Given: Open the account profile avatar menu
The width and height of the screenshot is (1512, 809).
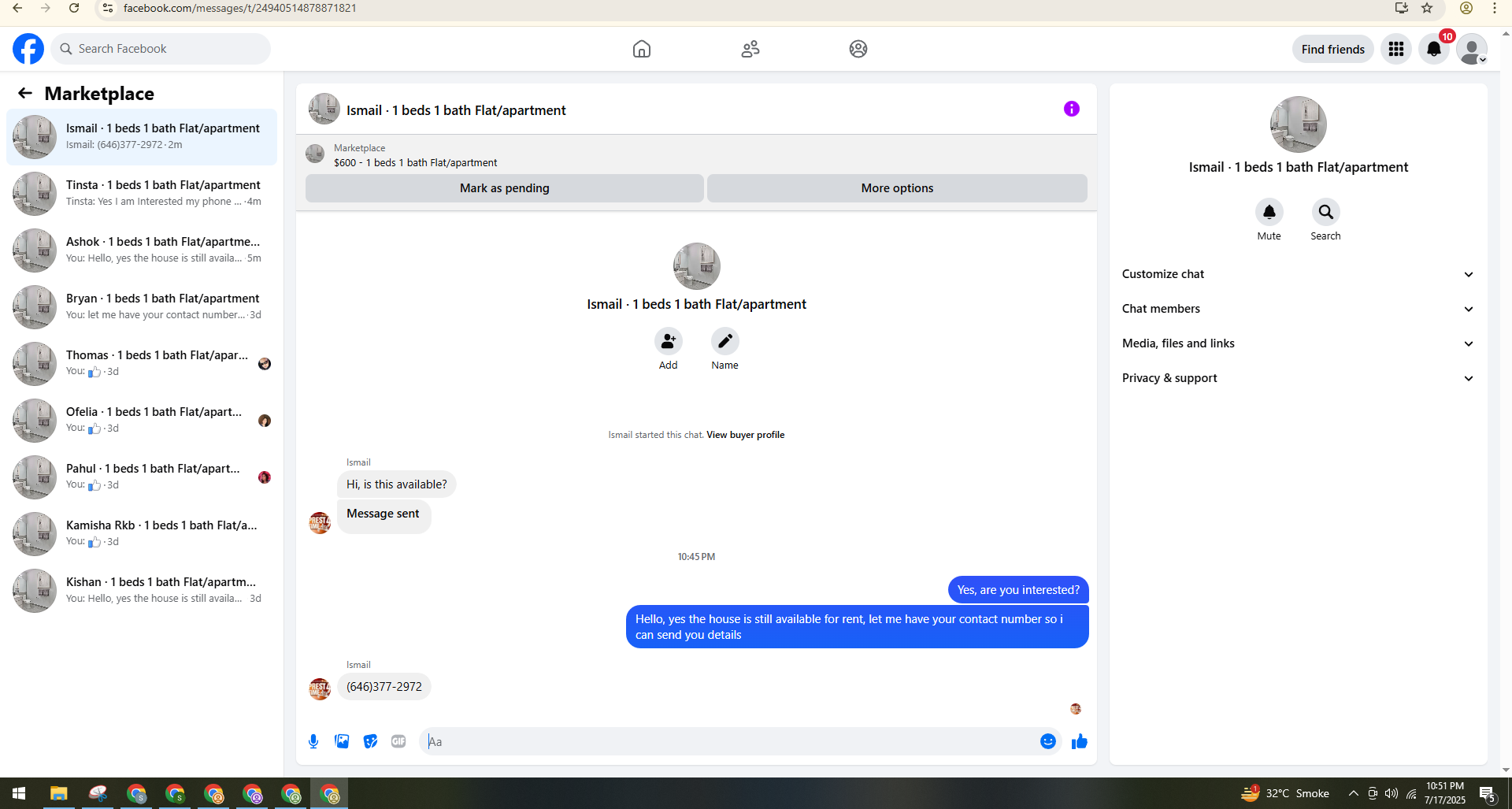Looking at the screenshot, I should pos(1472,49).
